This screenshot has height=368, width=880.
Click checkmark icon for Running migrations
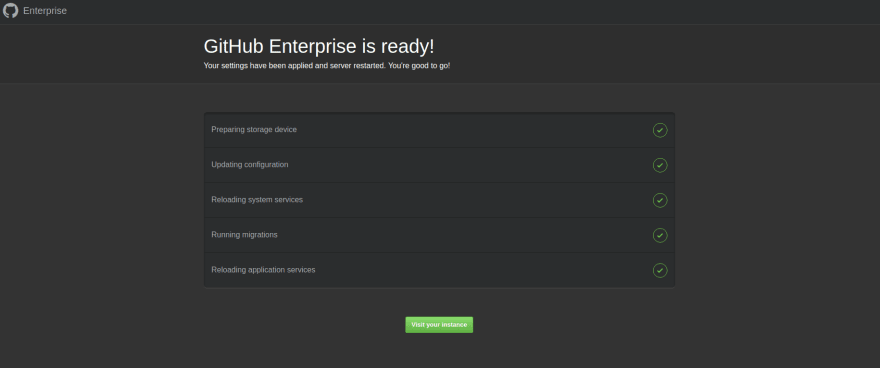click(x=660, y=236)
